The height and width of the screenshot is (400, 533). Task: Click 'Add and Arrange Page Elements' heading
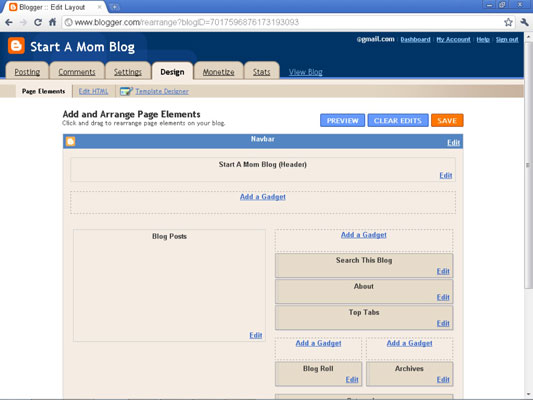(131, 114)
